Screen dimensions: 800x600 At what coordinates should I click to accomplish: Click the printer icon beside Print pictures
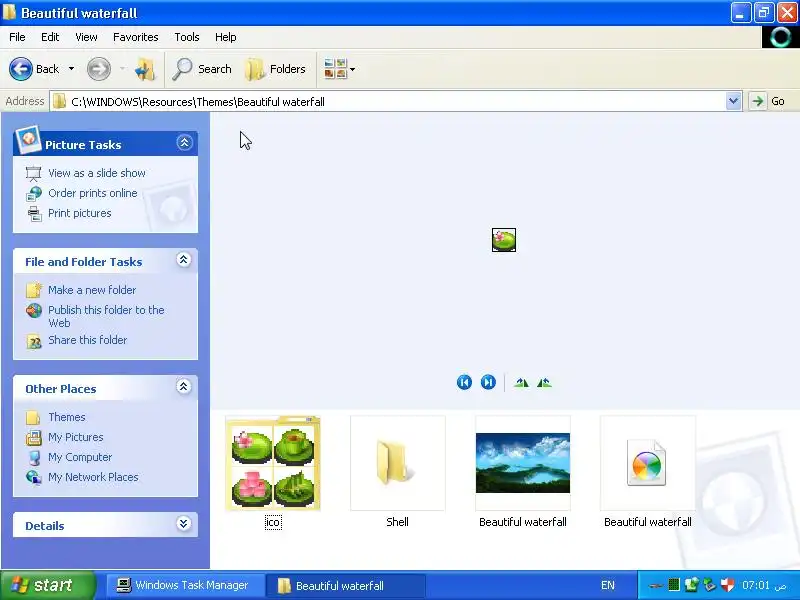click(x=34, y=214)
